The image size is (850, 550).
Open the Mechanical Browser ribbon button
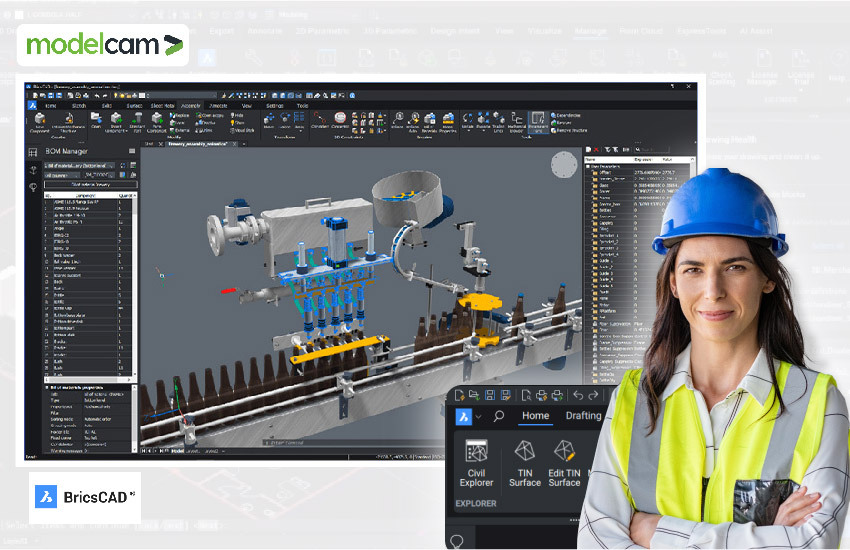[x=517, y=122]
